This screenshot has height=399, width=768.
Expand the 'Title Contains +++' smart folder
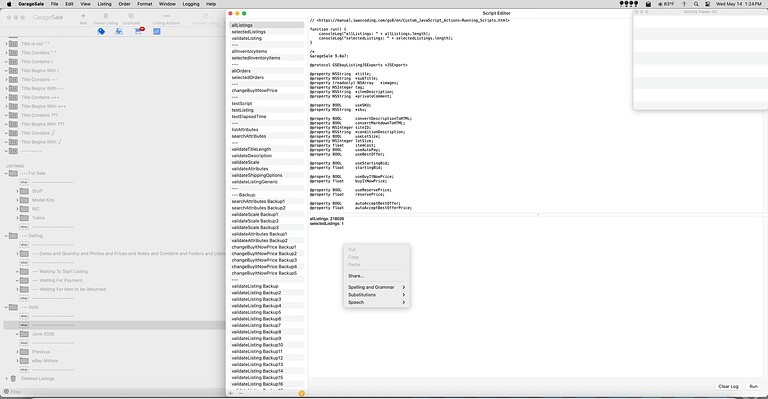tap(6, 97)
